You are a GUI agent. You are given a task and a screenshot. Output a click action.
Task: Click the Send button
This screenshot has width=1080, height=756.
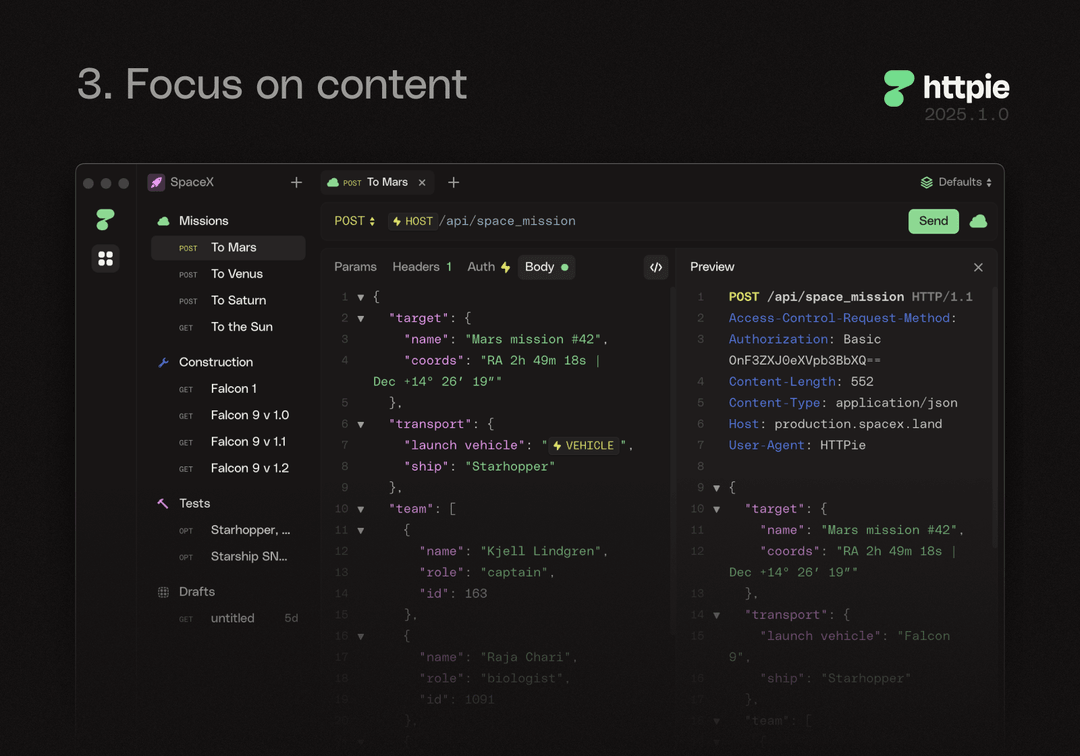933,221
